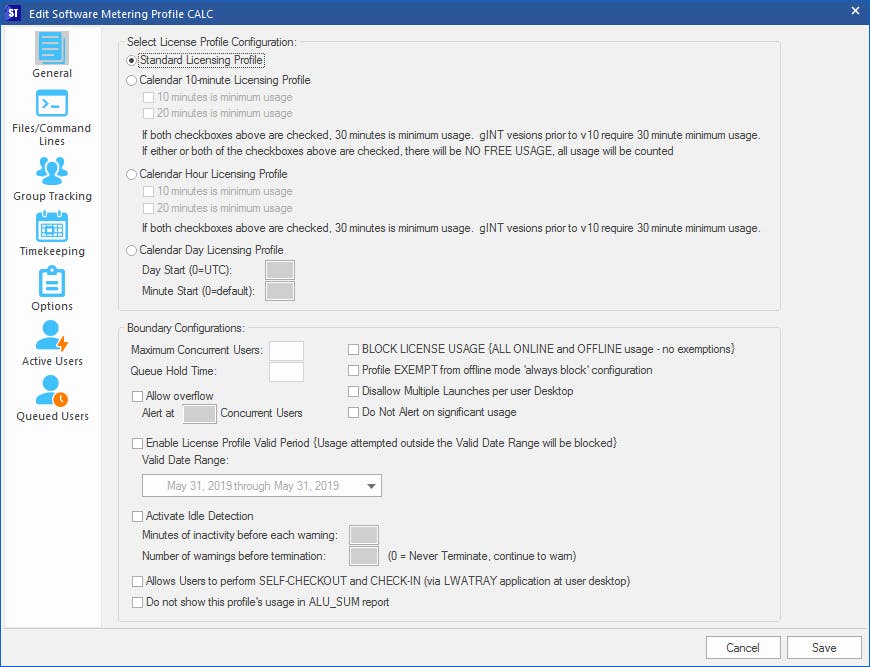
Task: Close the Edit Software Metering Profile dialog
Action: click(x=855, y=11)
